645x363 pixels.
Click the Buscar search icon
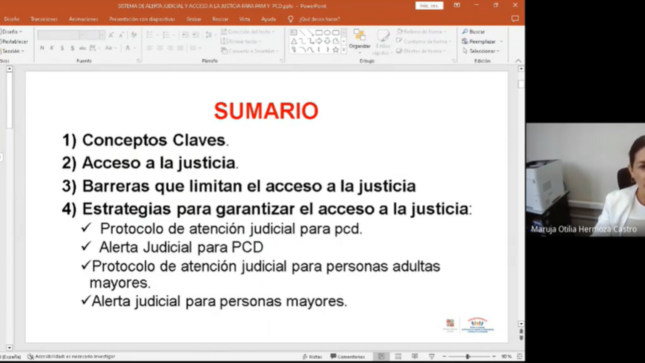coord(465,32)
